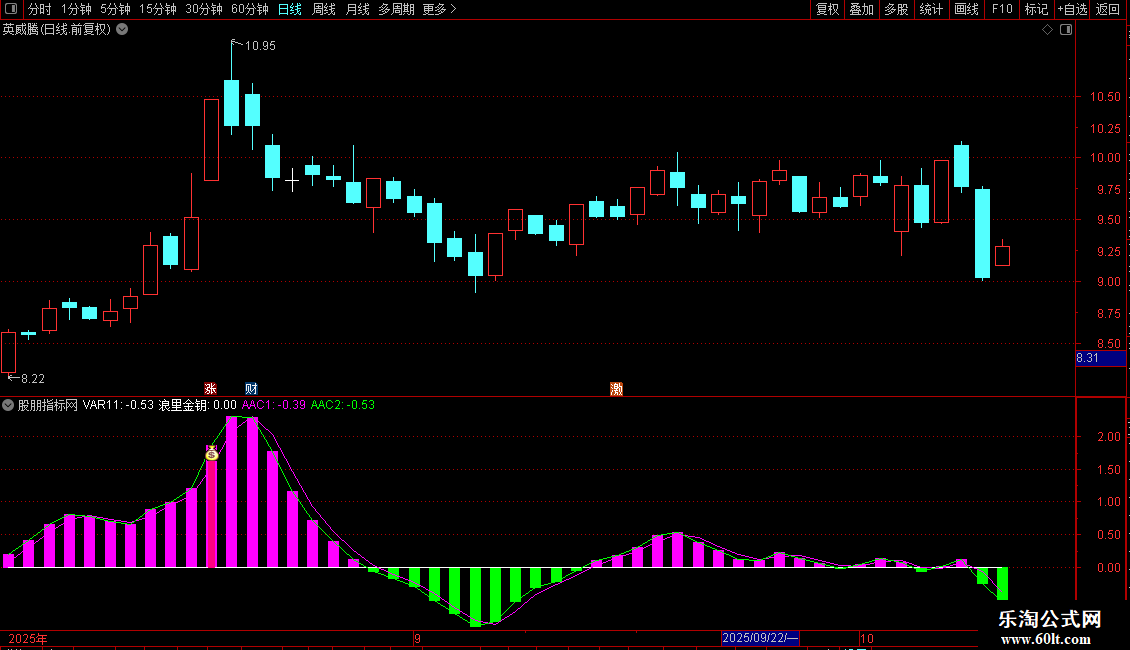Click the 标记 mark button
Screen dimensions: 1130x650
[x=1036, y=9]
